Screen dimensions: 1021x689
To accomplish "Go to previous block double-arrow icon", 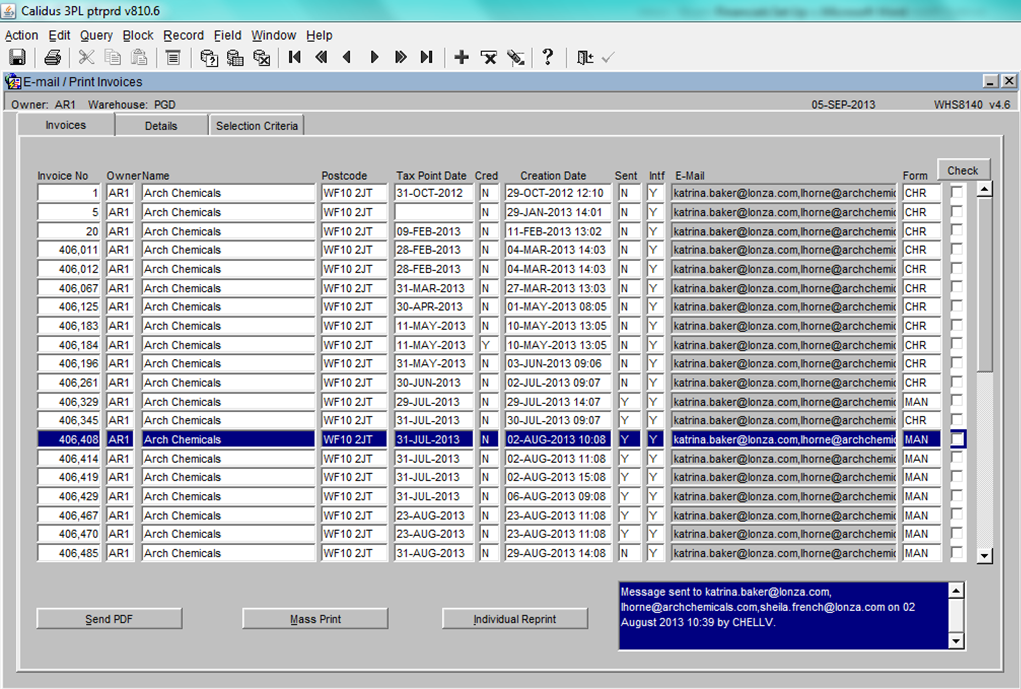I will pos(321,57).
